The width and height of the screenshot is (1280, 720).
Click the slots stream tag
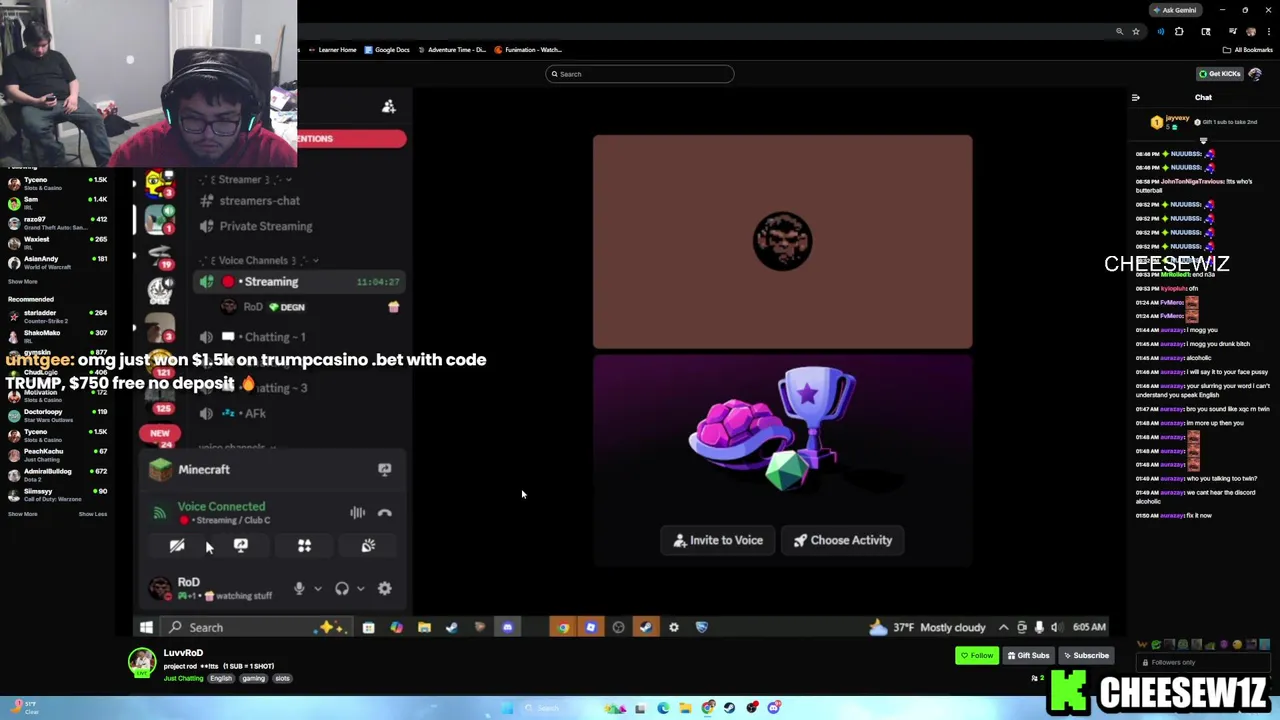point(282,679)
